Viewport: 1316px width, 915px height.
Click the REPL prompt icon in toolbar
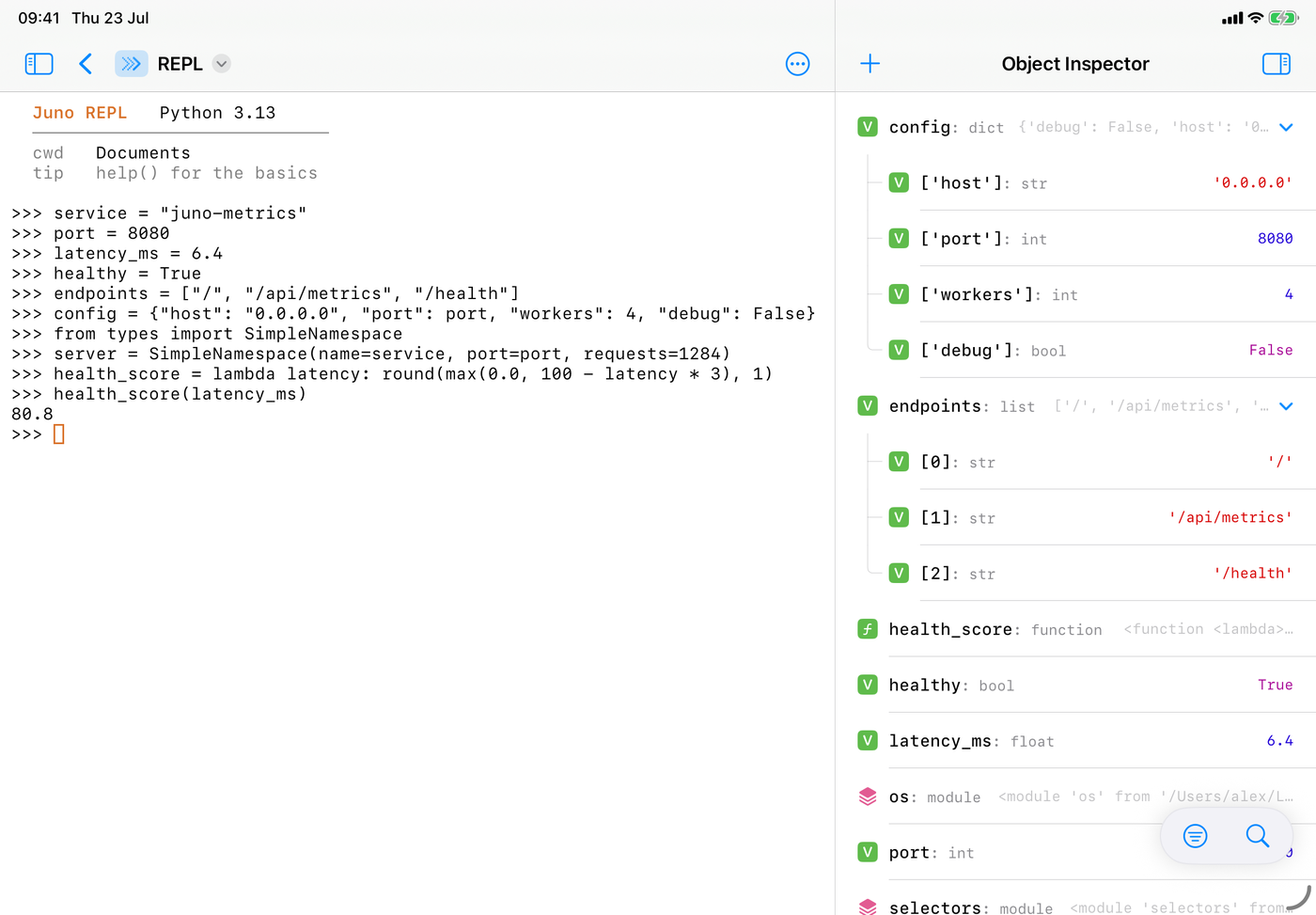(x=132, y=64)
